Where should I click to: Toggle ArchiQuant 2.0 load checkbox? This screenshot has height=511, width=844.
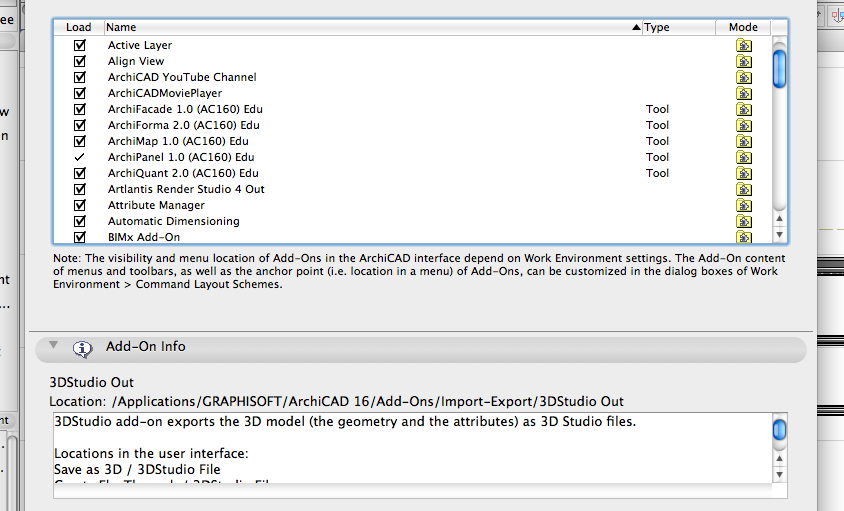coord(80,173)
